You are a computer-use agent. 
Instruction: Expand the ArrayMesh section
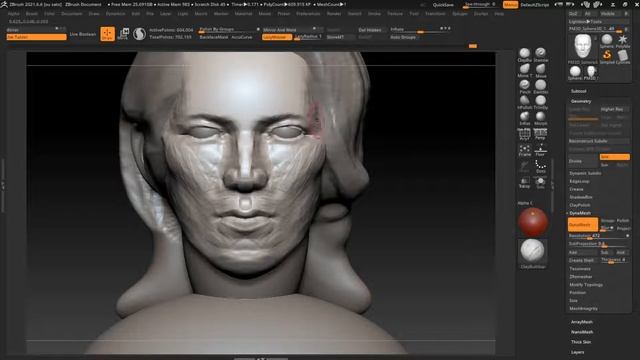click(x=582, y=322)
